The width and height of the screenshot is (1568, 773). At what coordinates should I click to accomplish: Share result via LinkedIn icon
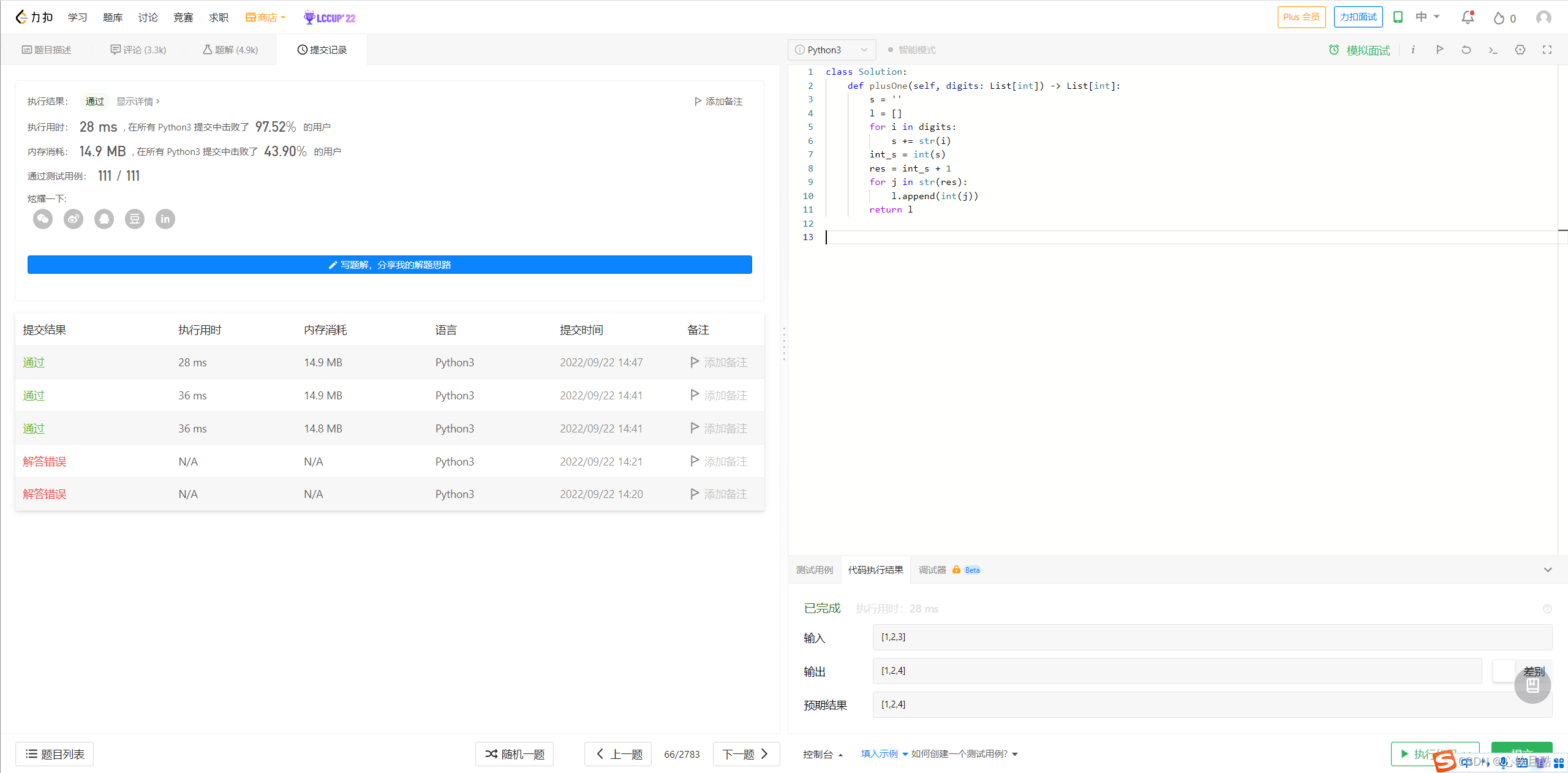pyautogui.click(x=165, y=219)
